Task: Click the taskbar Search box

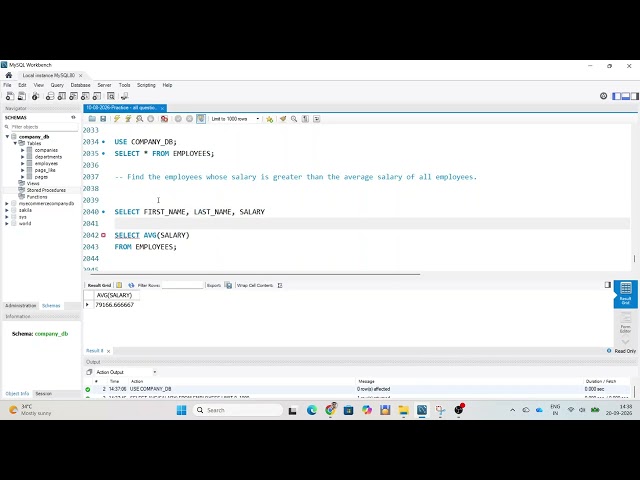Action: (x=238, y=410)
